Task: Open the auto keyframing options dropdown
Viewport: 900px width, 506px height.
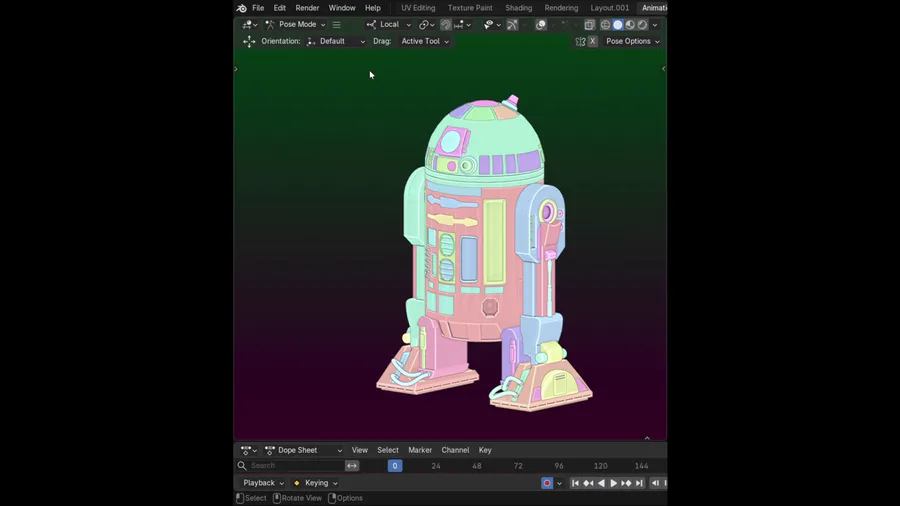Action: 559,483
